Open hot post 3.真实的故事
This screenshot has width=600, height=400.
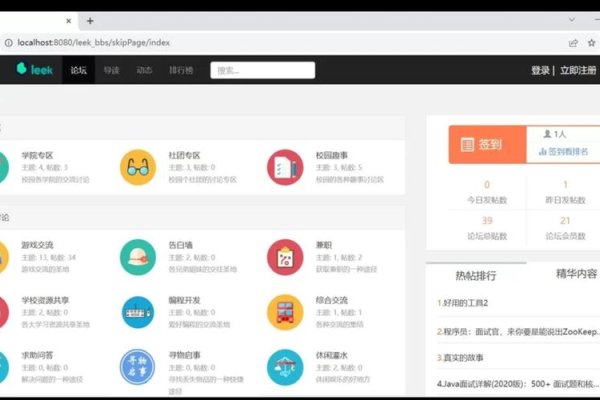tap(460, 358)
